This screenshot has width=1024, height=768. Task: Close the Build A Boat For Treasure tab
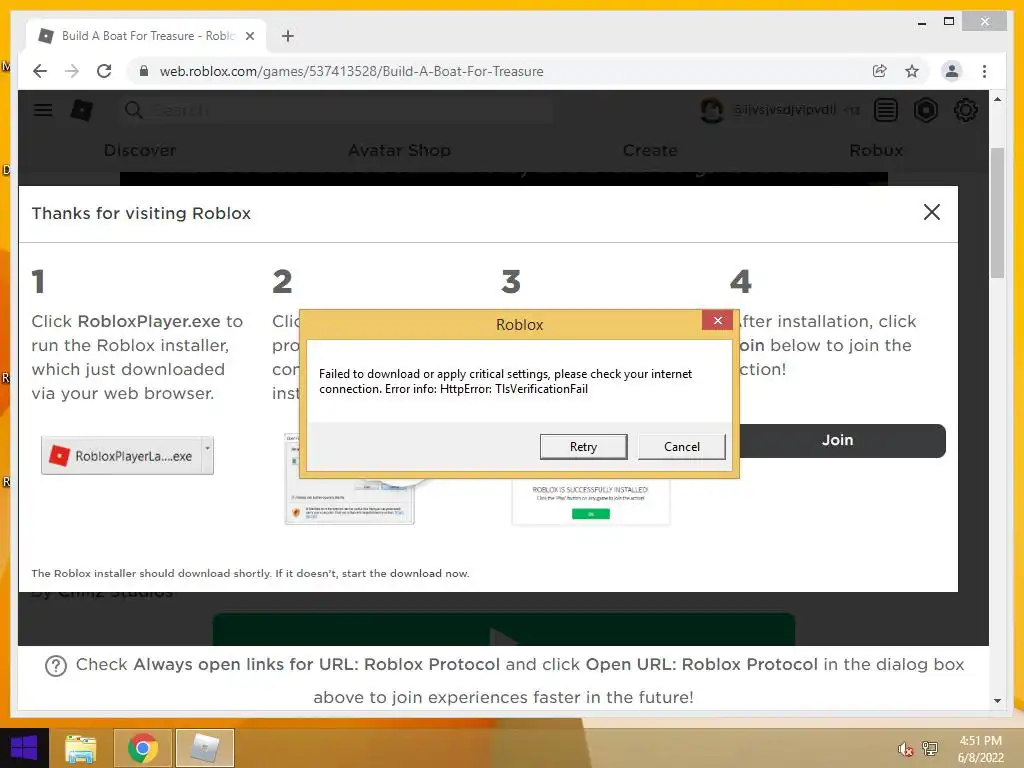click(x=249, y=36)
